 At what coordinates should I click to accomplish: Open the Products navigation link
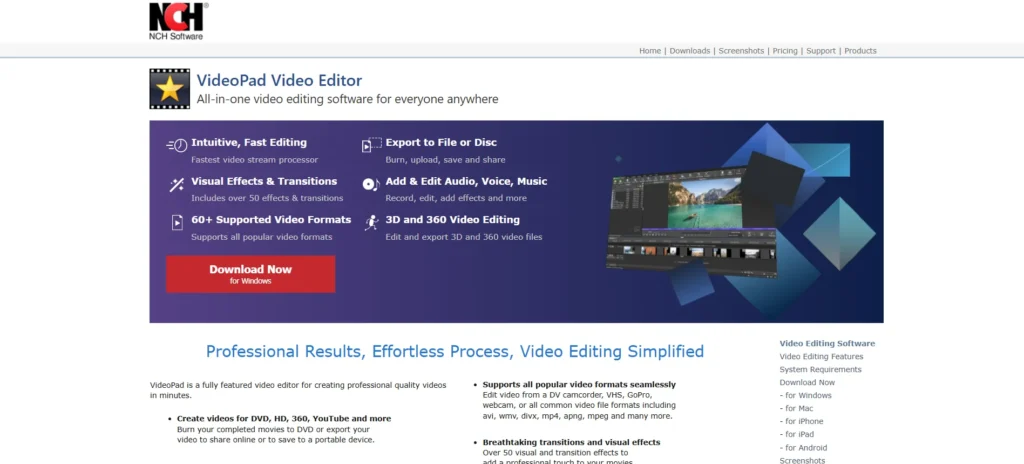click(860, 51)
